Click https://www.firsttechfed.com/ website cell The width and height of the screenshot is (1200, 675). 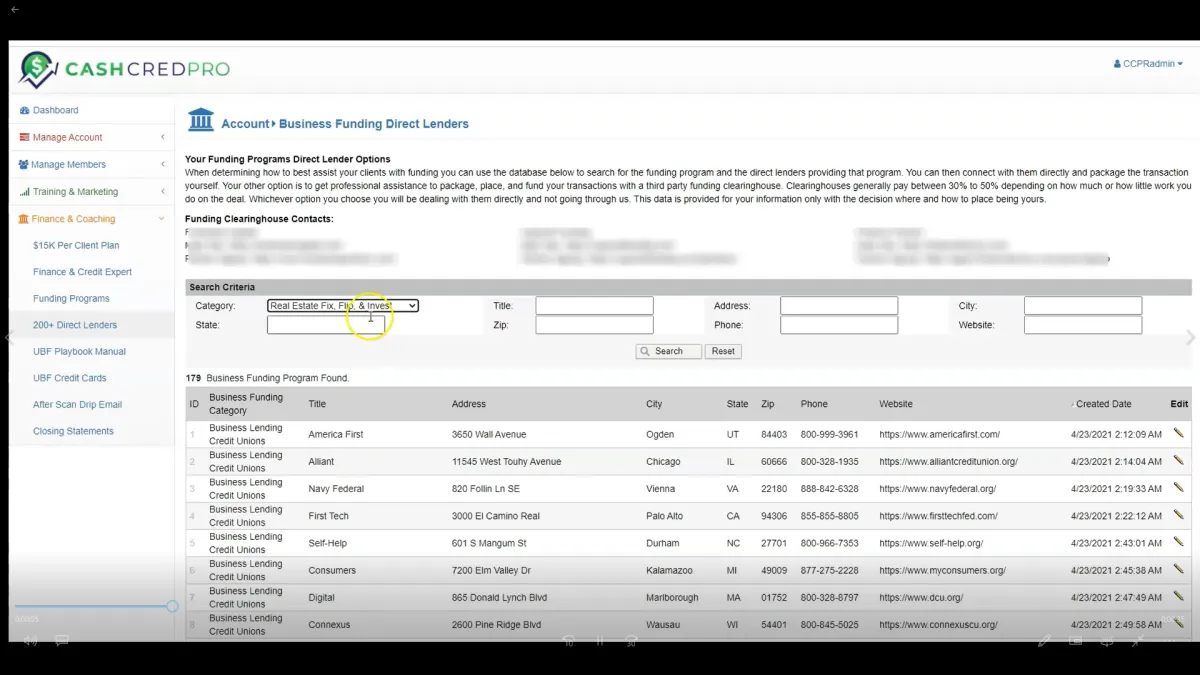click(938, 516)
